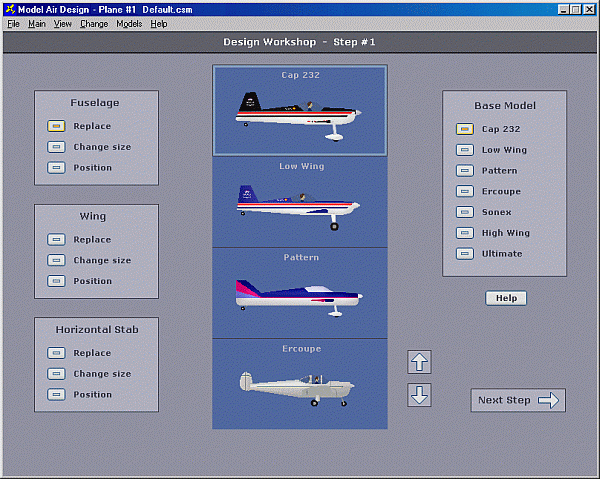The image size is (600, 479).
Task: Choose High Wing as base model
Action: pyautogui.click(x=465, y=233)
